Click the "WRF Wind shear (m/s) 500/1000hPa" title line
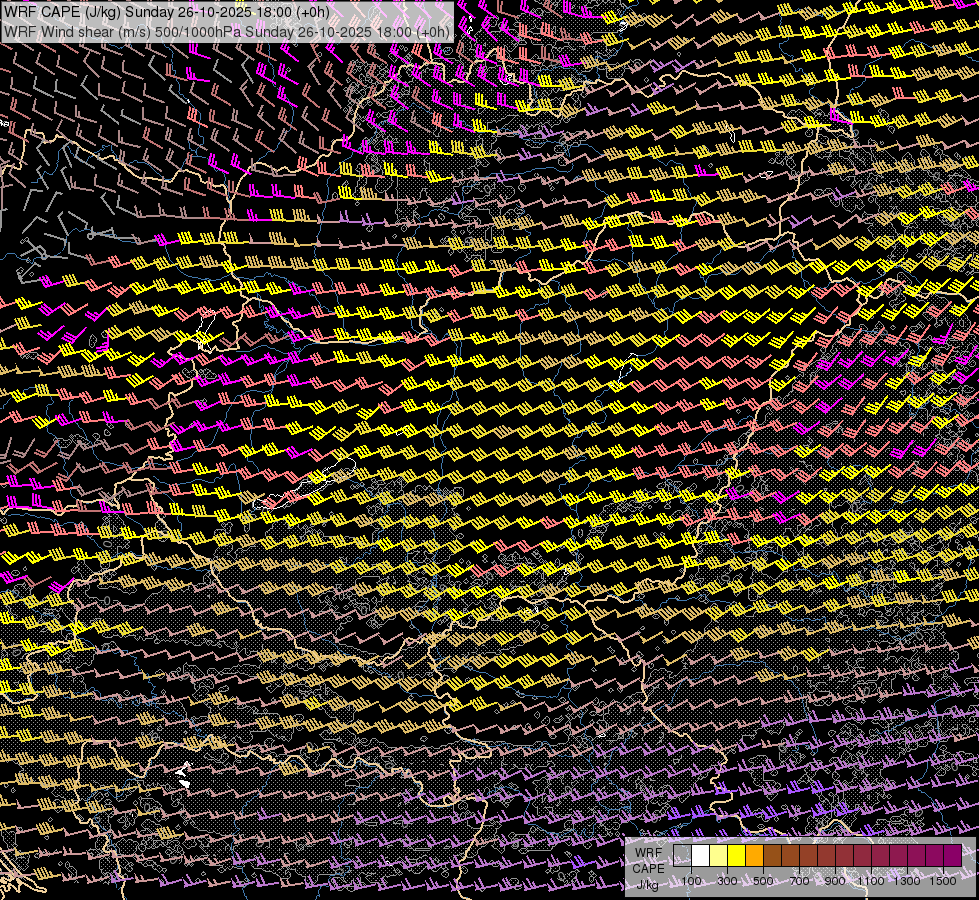The image size is (979, 900). [x=227, y=31]
